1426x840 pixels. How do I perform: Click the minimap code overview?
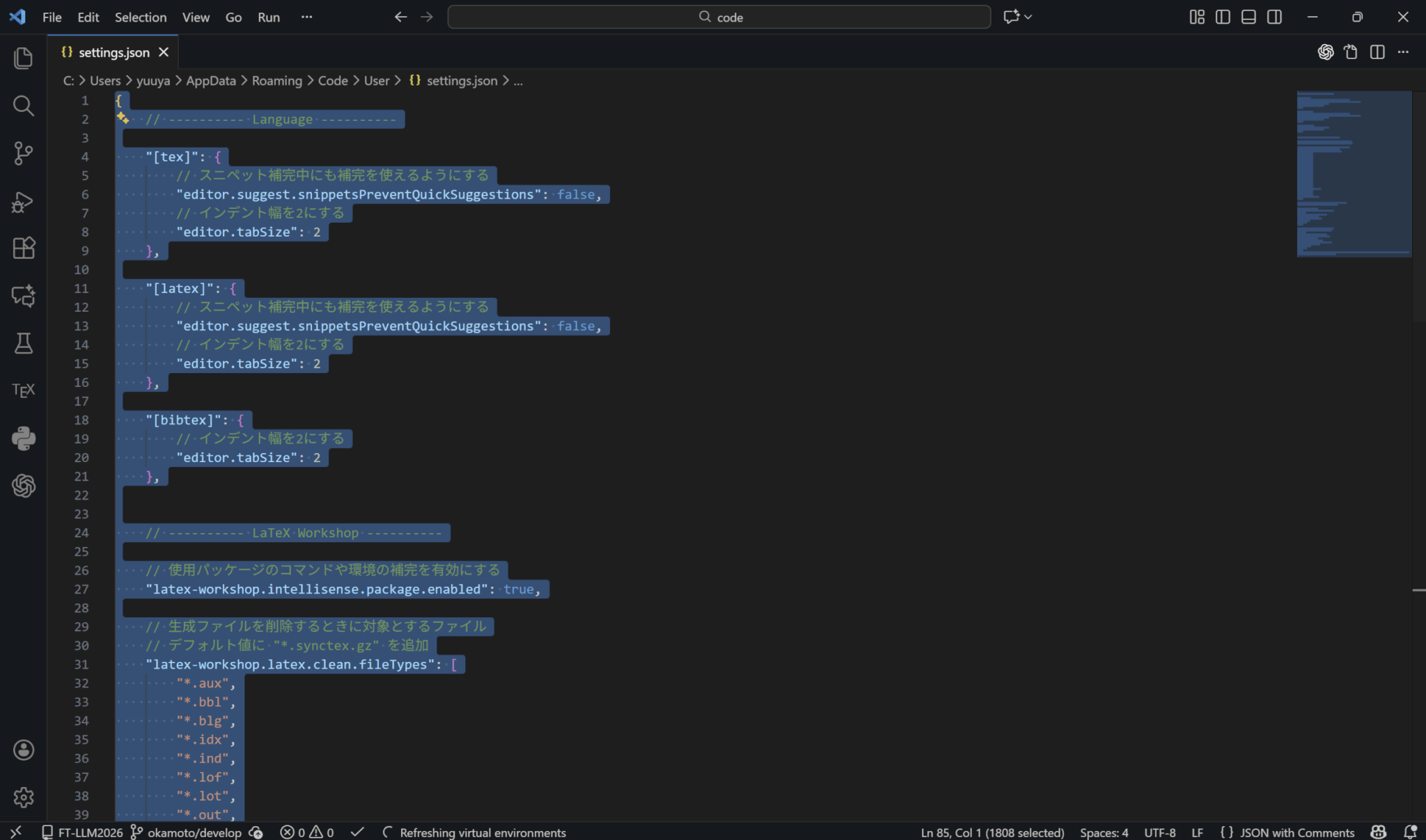1353,174
